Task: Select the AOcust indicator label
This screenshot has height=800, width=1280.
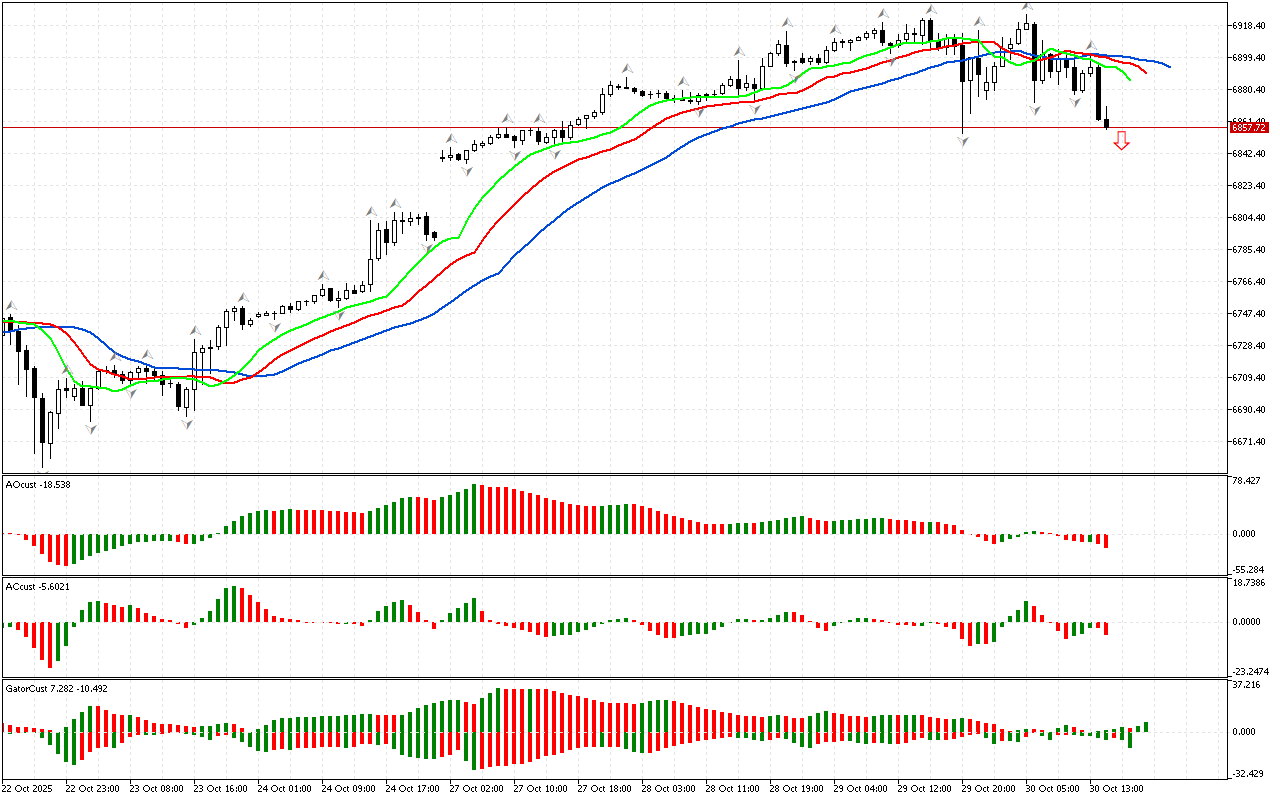Action: point(38,484)
